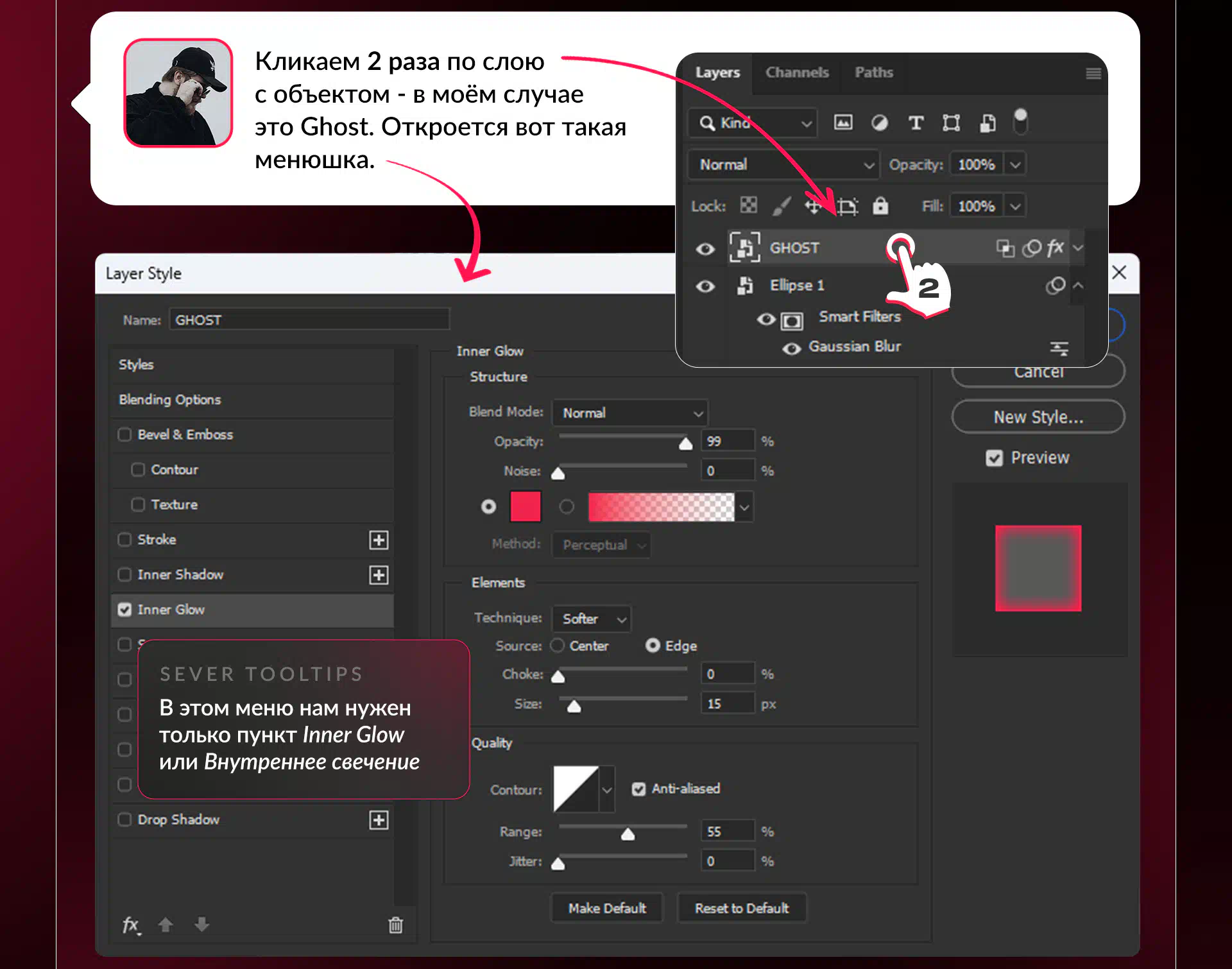Click the lock transparent pixels icon
Image resolution: width=1232 pixels, height=969 pixels.
click(748, 205)
